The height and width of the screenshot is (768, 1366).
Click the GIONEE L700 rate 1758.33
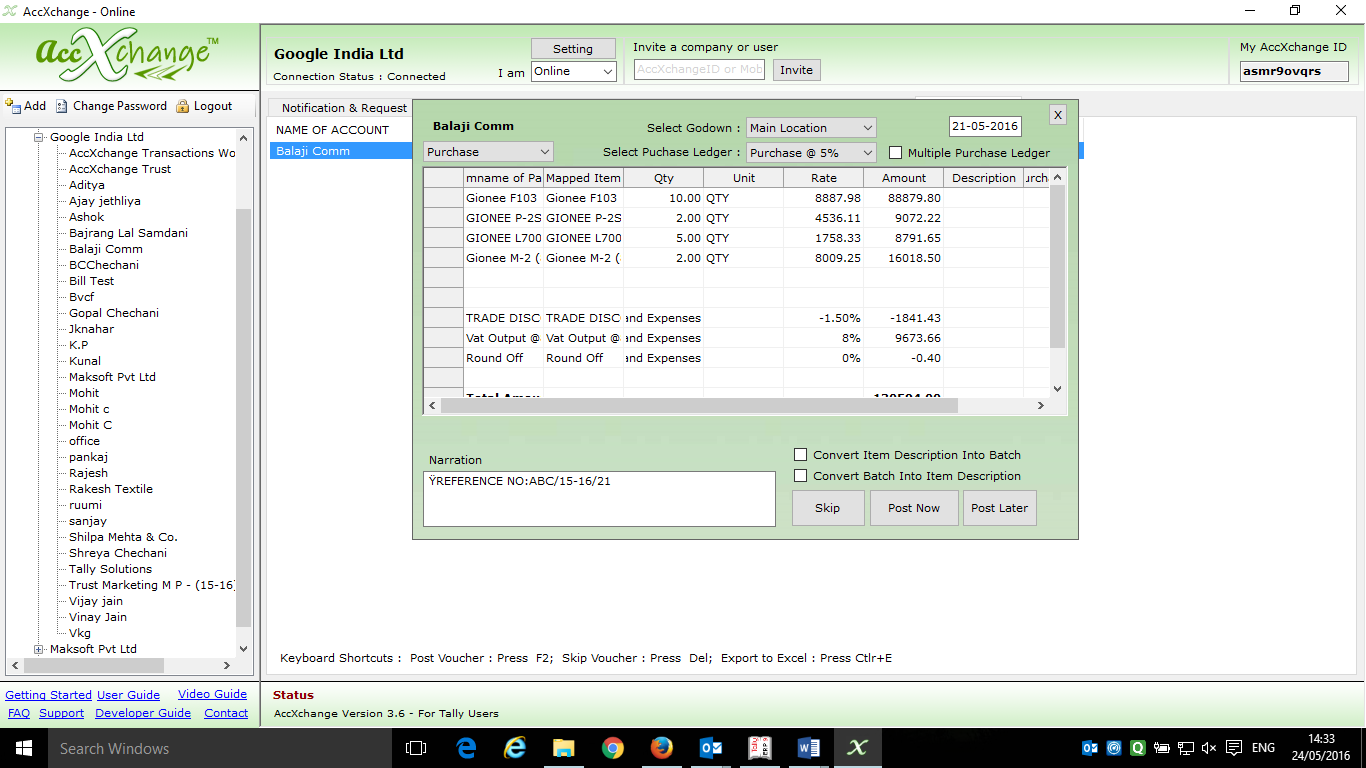[824, 238]
